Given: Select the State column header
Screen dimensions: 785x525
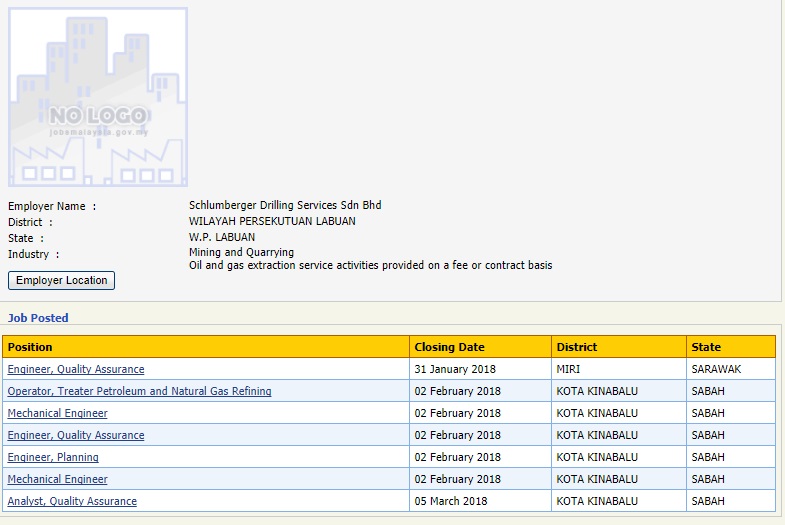Looking at the screenshot, I should coord(731,347).
